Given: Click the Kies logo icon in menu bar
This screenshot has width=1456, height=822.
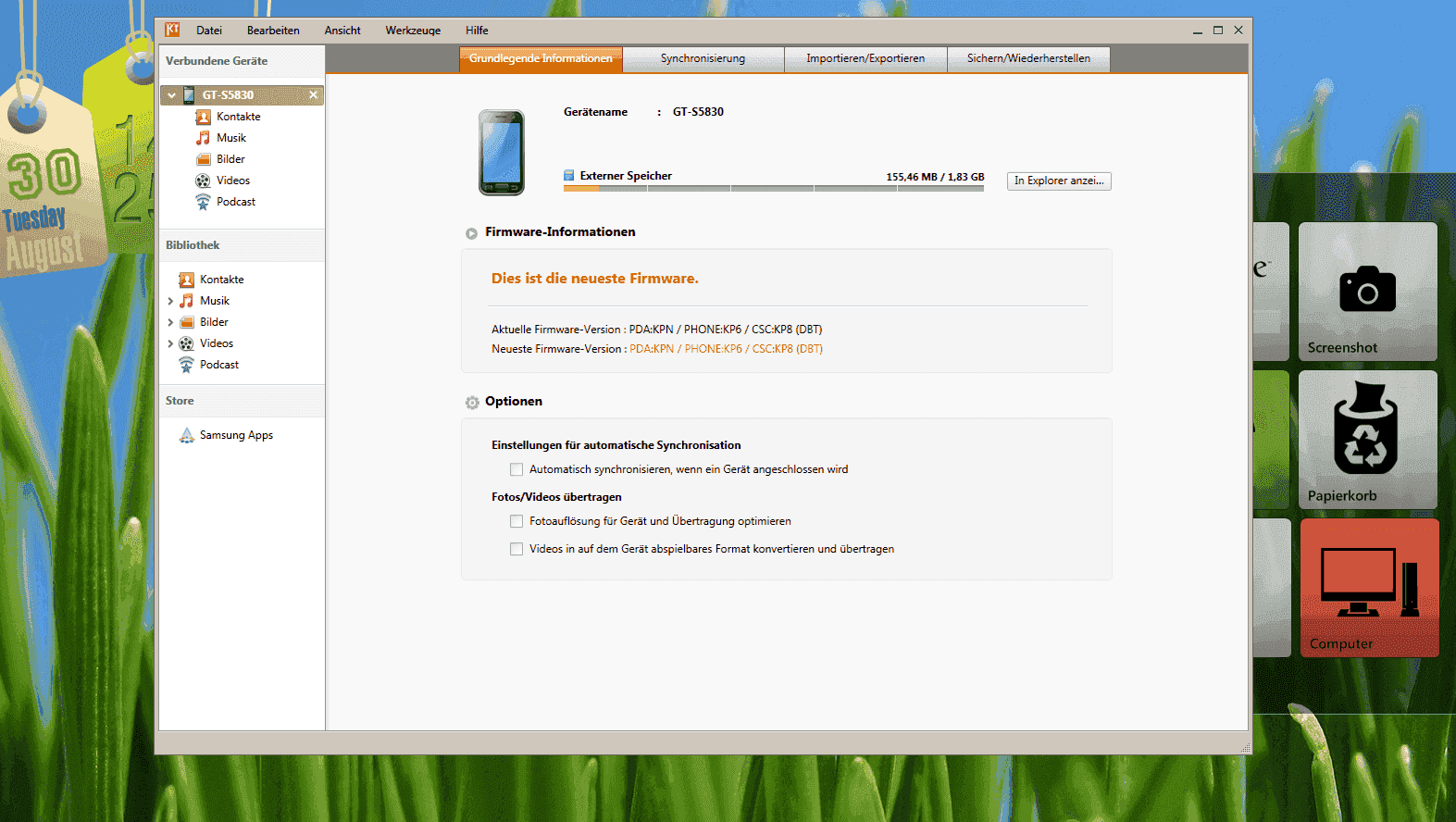Looking at the screenshot, I should tap(172, 30).
